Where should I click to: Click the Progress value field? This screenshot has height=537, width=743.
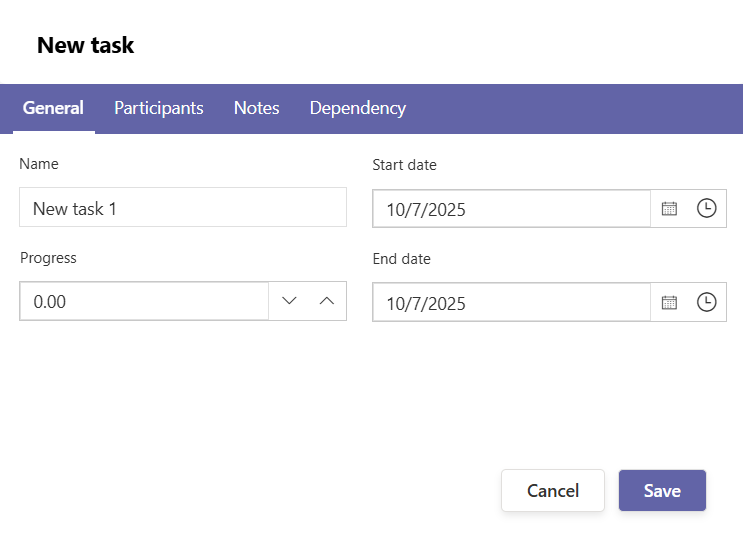click(x=144, y=301)
